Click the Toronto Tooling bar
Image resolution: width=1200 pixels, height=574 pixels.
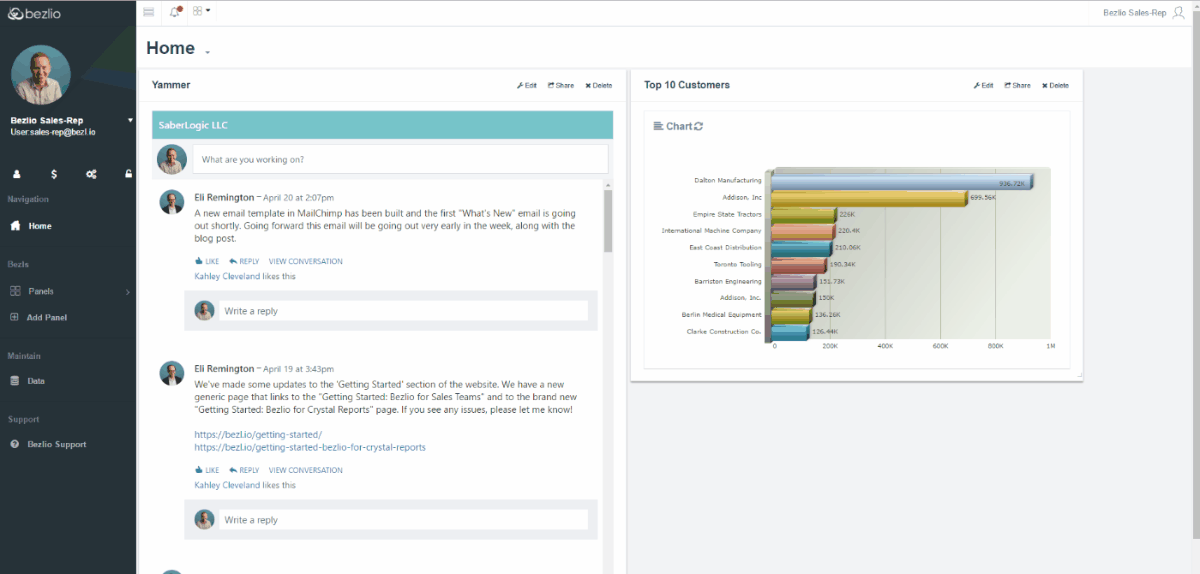[797, 265]
